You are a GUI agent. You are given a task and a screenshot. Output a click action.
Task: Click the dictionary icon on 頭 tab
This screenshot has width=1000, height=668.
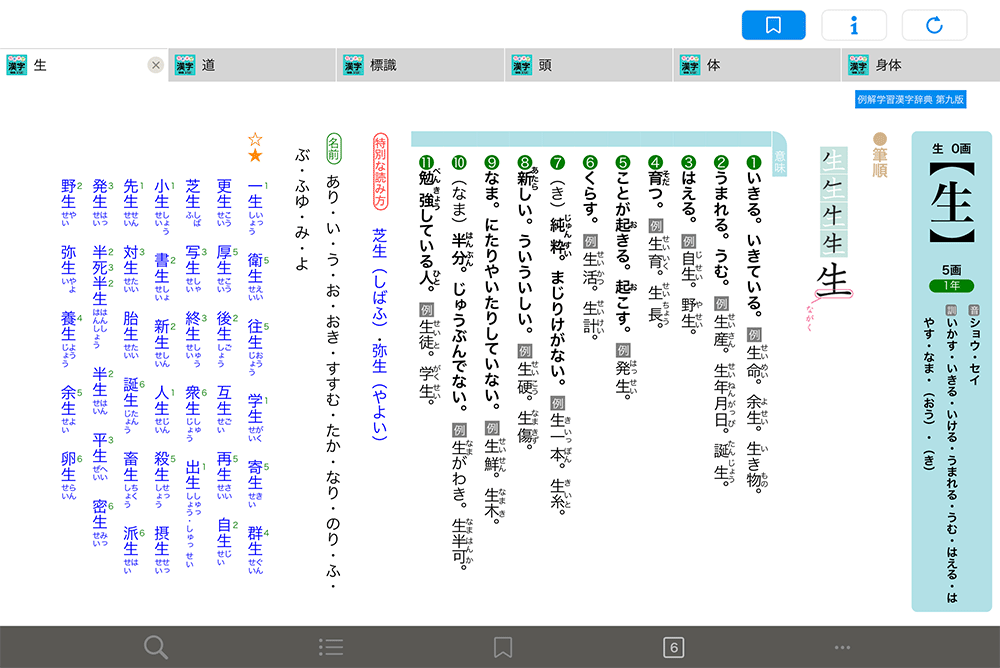[x=522, y=65]
